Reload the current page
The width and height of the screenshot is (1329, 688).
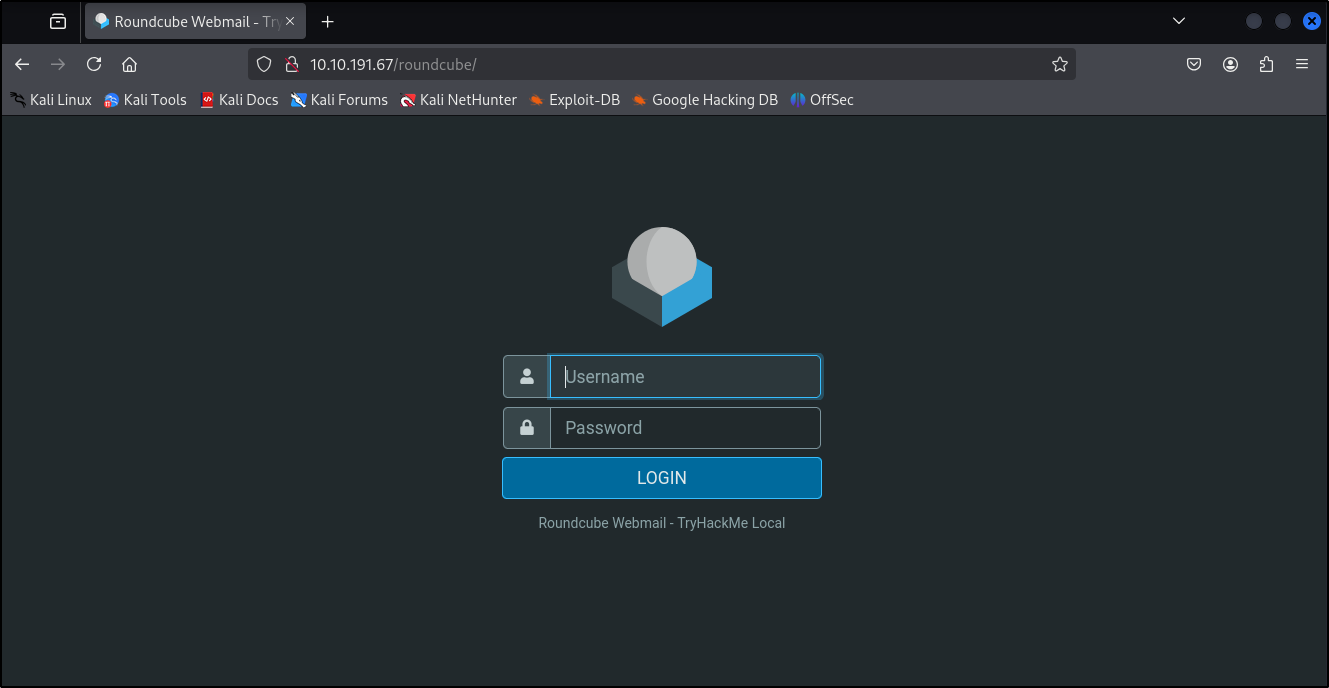[94, 64]
